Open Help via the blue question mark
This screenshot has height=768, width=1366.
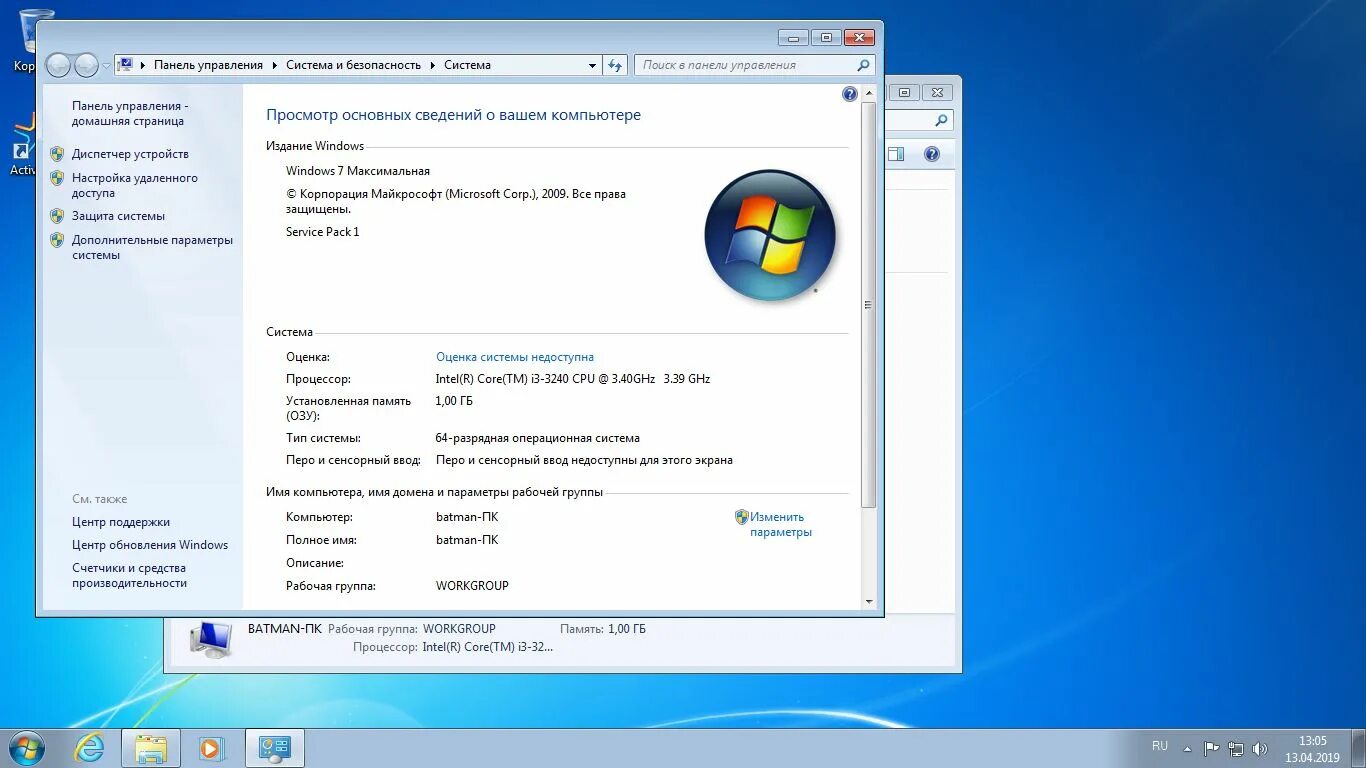coord(850,94)
